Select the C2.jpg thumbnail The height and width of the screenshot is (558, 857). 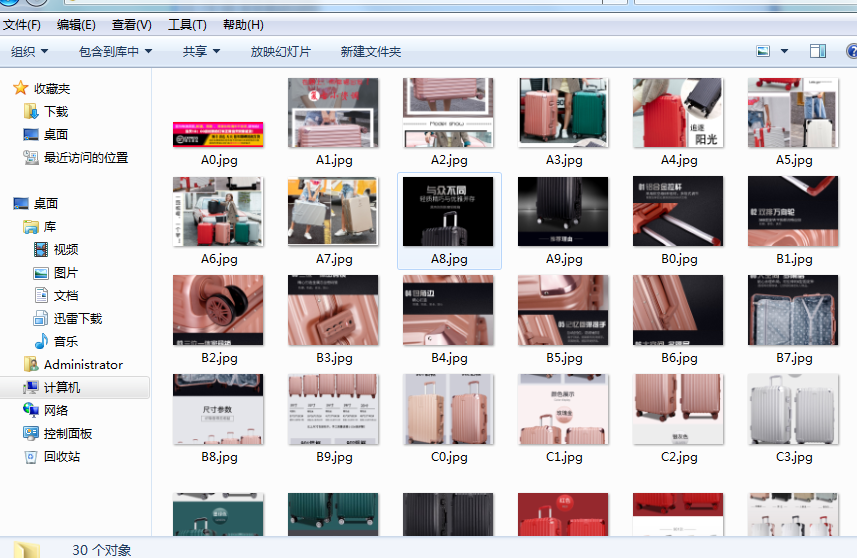[678, 409]
